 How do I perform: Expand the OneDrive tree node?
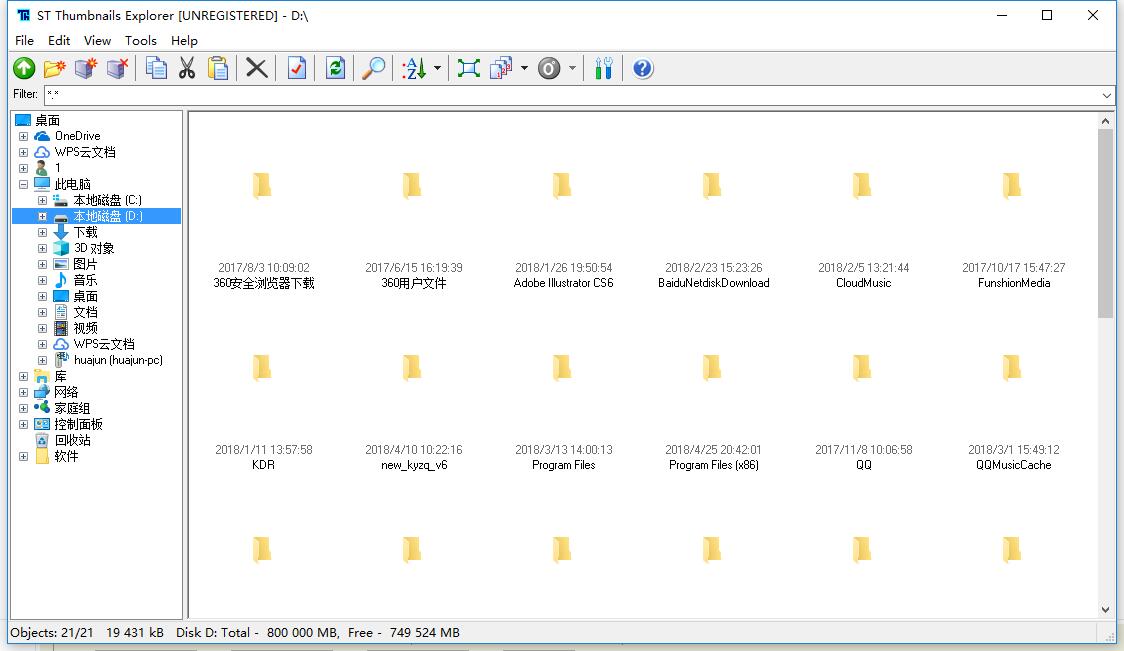(23, 135)
